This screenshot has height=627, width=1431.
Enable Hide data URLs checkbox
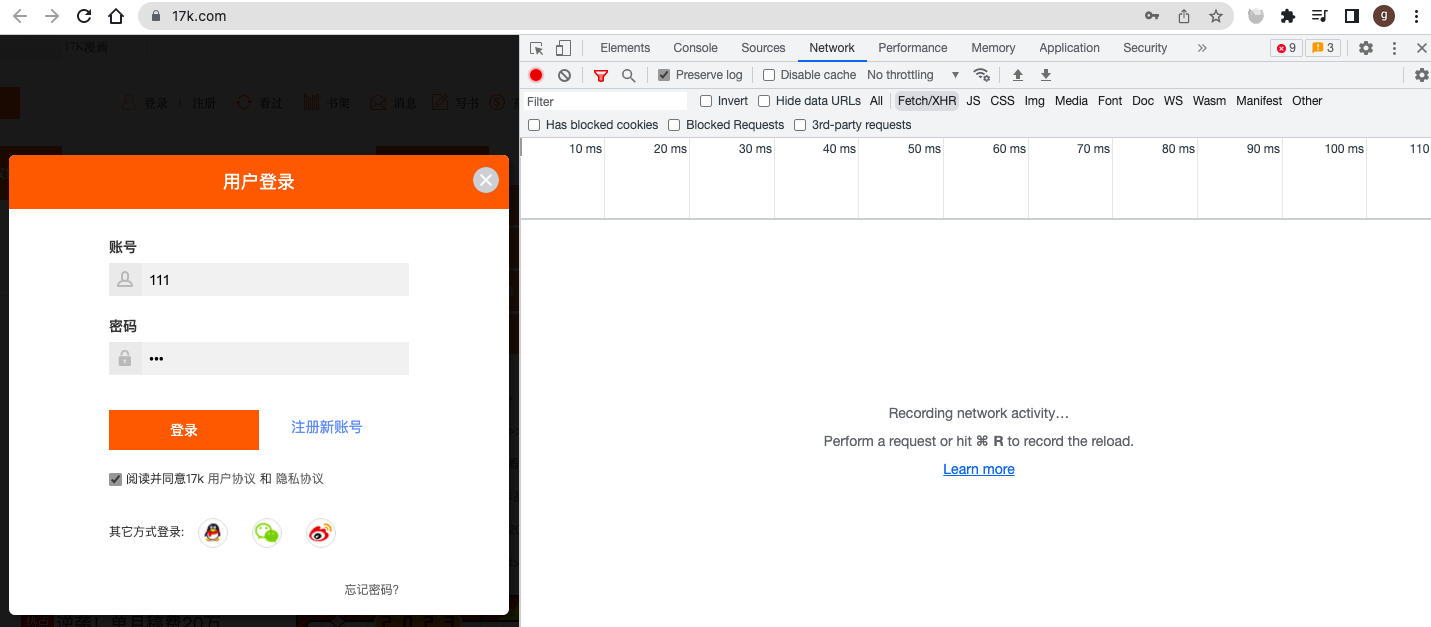coord(764,101)
